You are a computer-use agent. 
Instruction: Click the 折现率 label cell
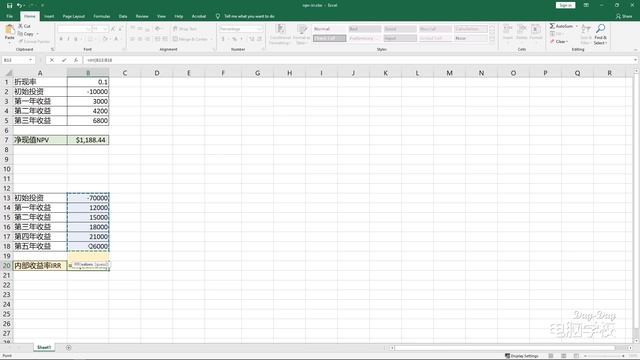pos(40,82)
